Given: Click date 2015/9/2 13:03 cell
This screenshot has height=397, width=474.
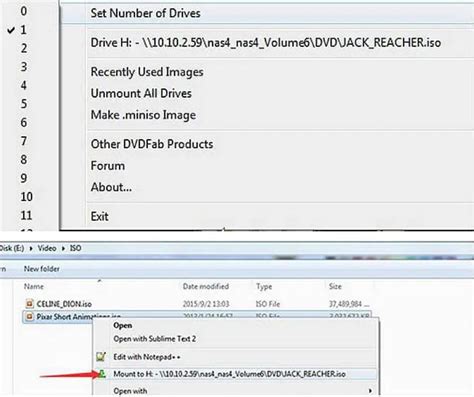Looking at the screenshot, I should tap(206, 304).
